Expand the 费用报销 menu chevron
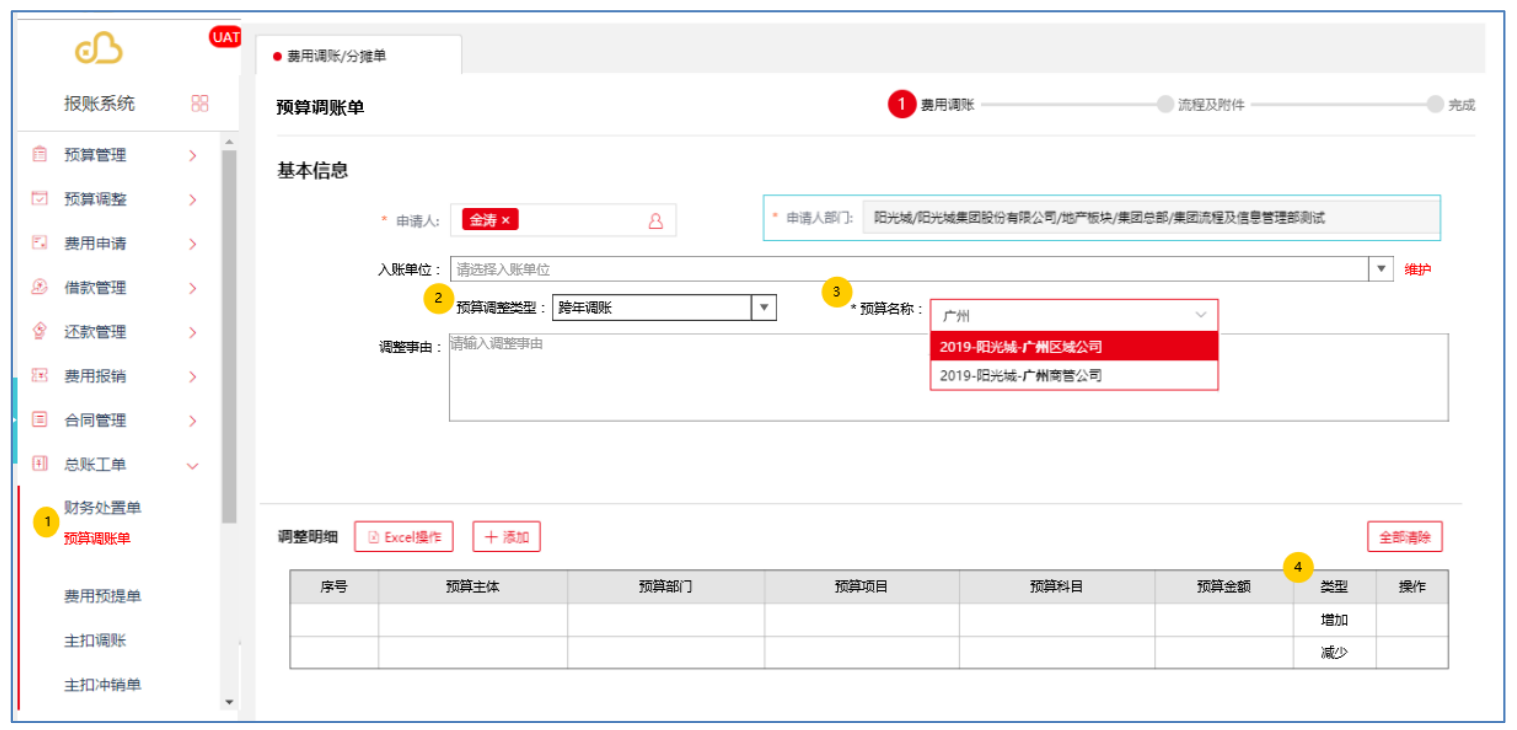 [x=193, y=377]
